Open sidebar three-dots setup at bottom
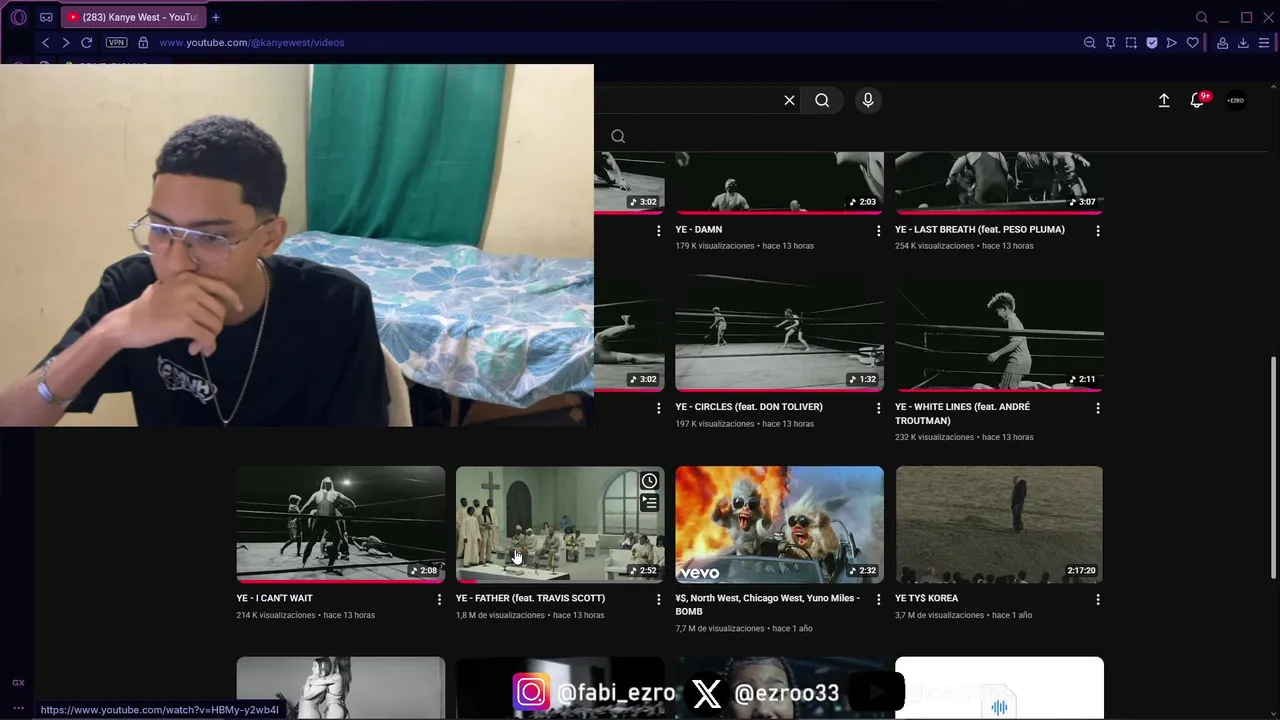The image size is (1280, 720). 18,708
